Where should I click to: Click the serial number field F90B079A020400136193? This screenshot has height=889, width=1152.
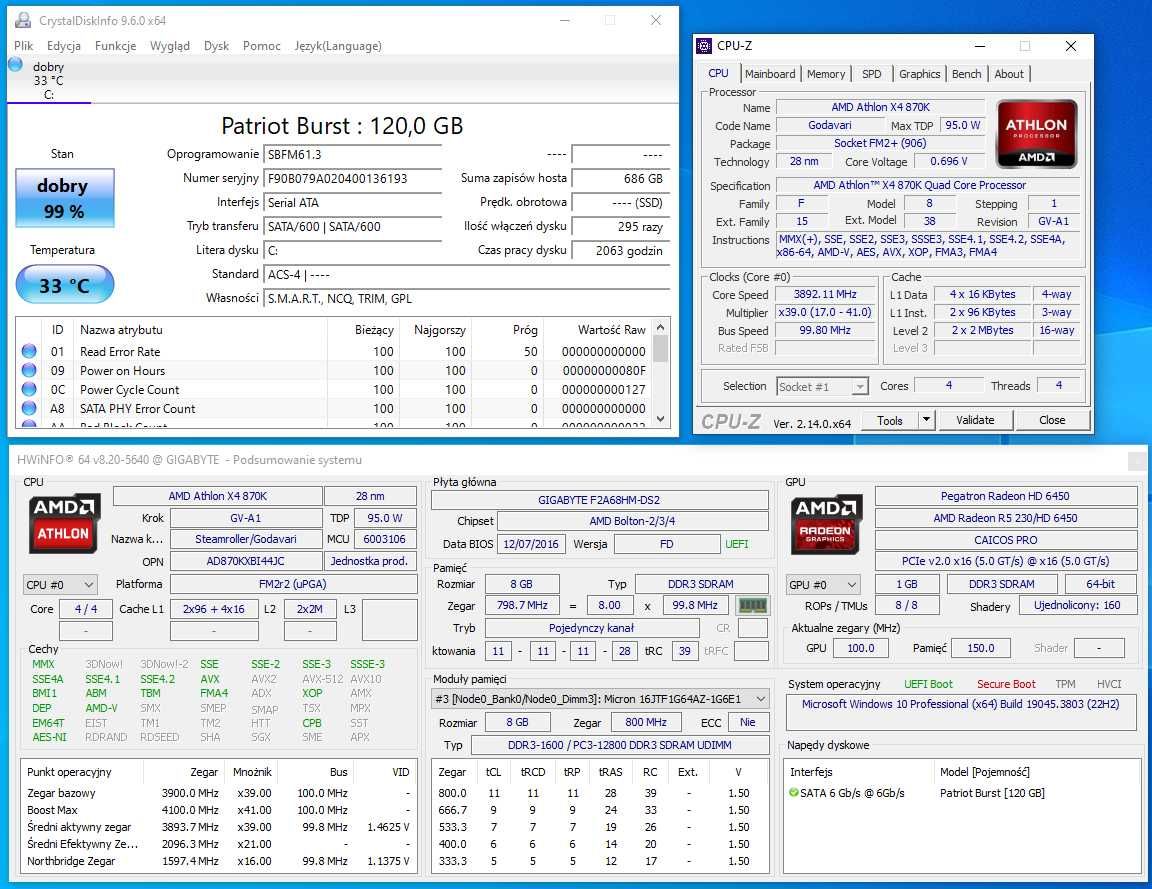click(353, 179)
